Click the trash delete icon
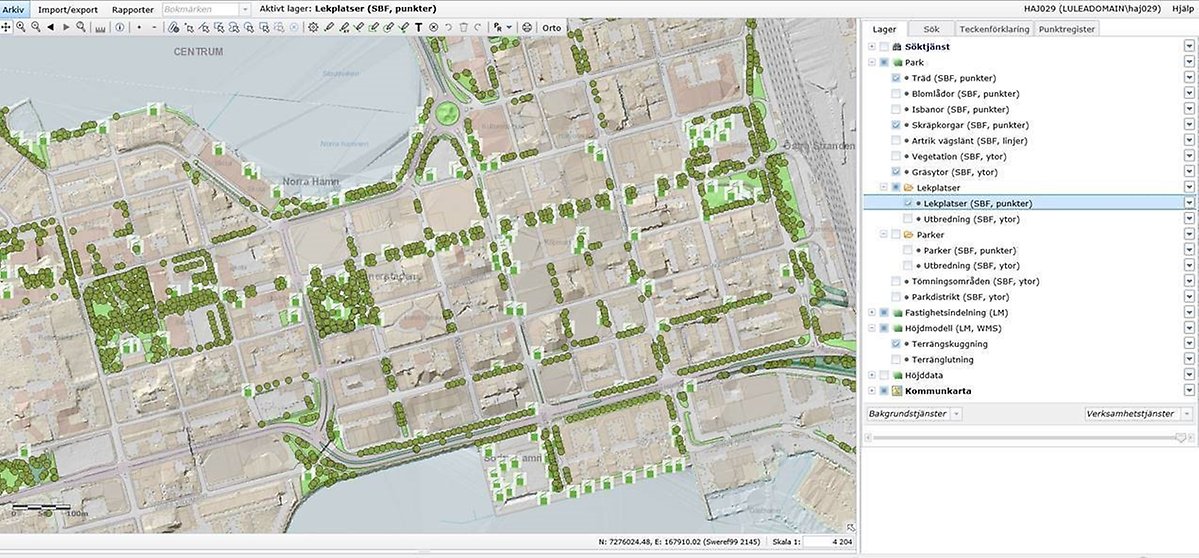Screen dimensions: 1199x558 [463, 28]
